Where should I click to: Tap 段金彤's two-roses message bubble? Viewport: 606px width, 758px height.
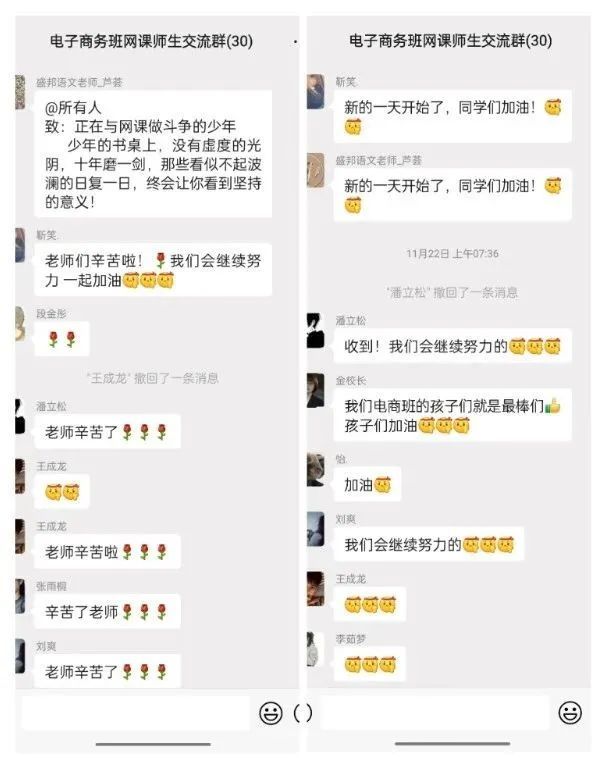[x=62, y=338]
